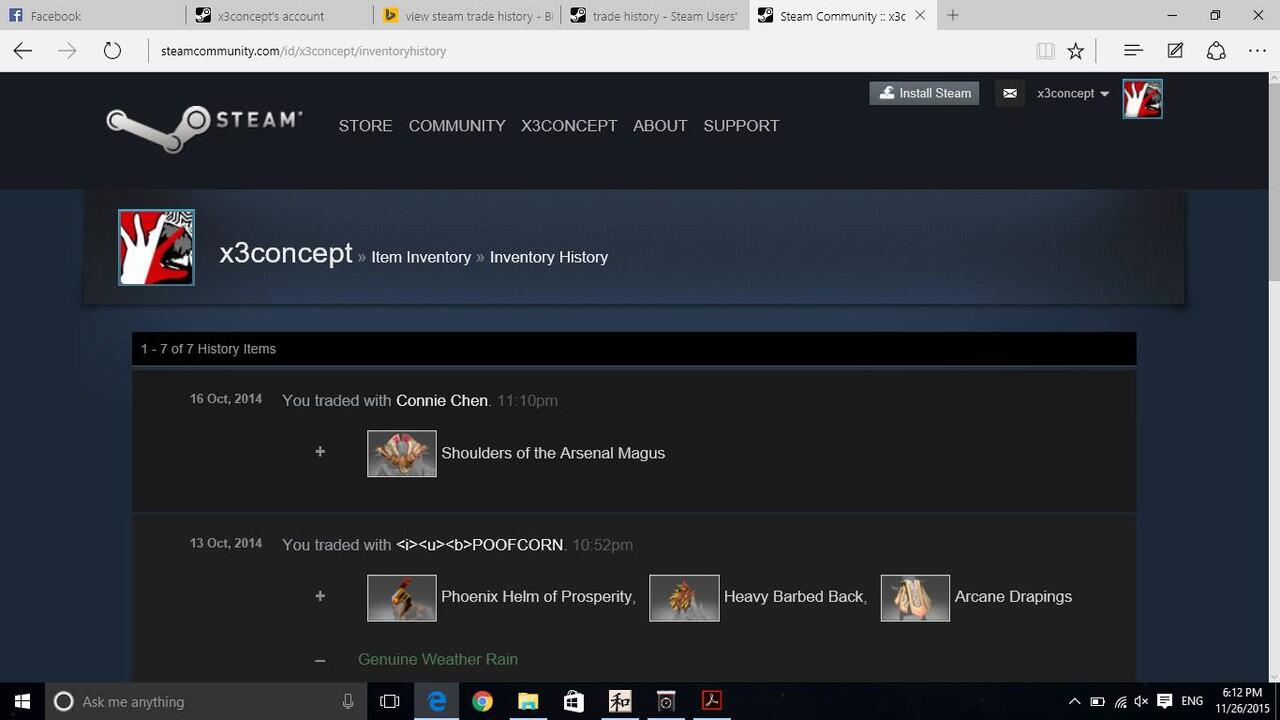The width and height of the screenshot is (1280, 720).
Task: Click Phoenix Helm of Prosperity name
Action: coord(536,597)
